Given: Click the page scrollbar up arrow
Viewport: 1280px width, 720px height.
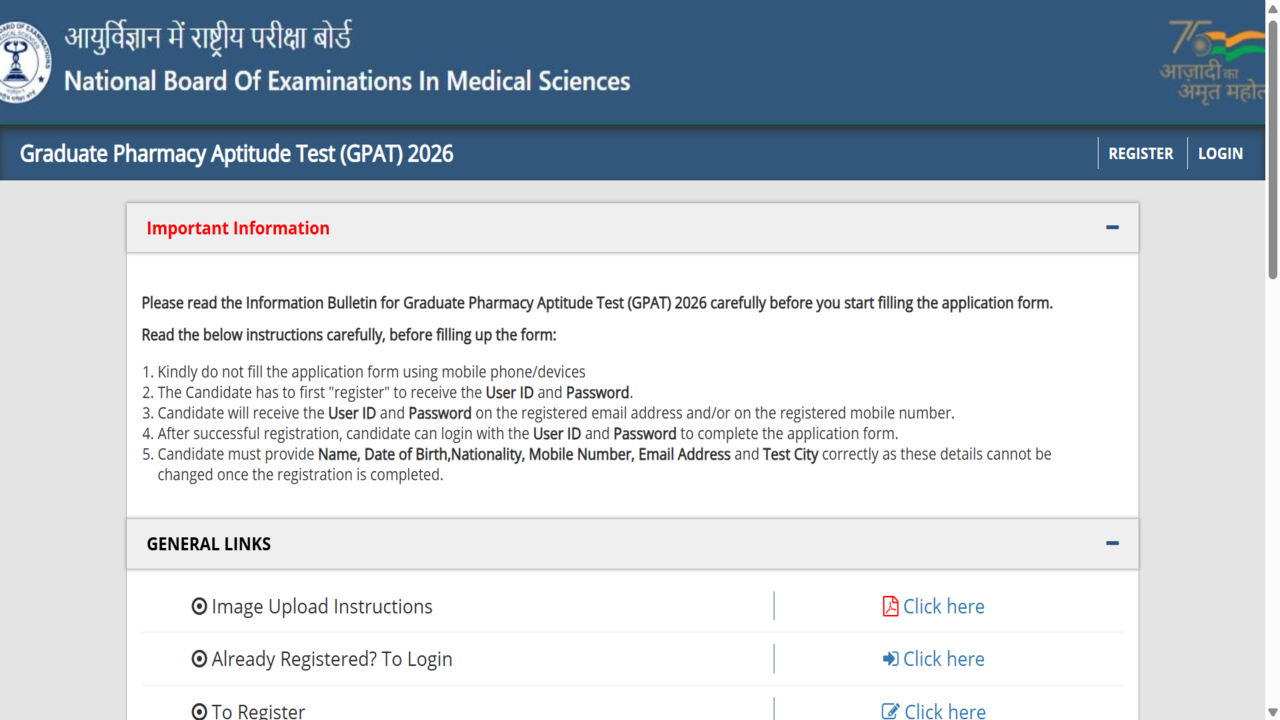Looking at the screenshot, I should pos(1272,8).
